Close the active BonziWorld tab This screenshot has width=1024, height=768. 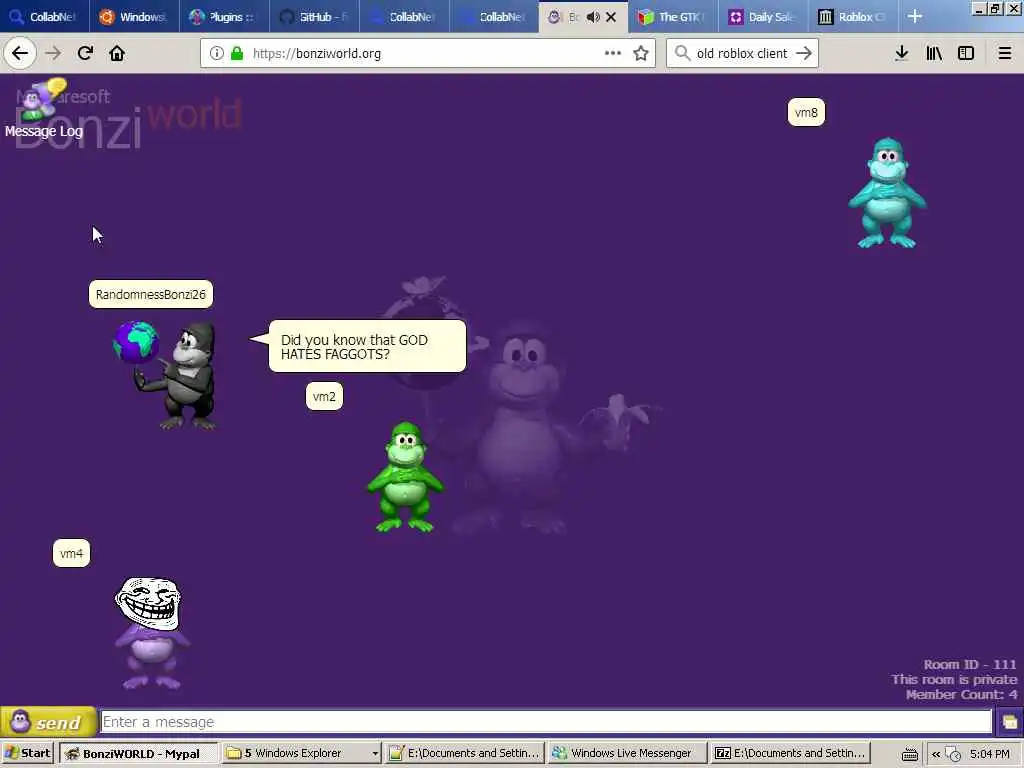pyautogui.click(x=611, y=17)
